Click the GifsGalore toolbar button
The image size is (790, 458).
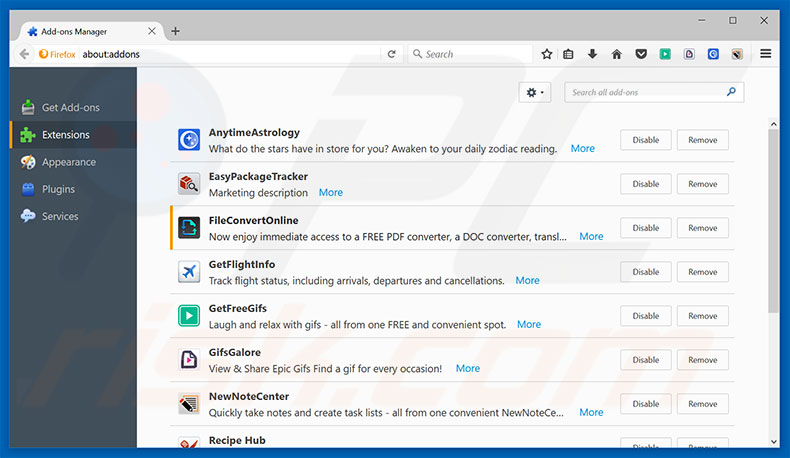689,54
